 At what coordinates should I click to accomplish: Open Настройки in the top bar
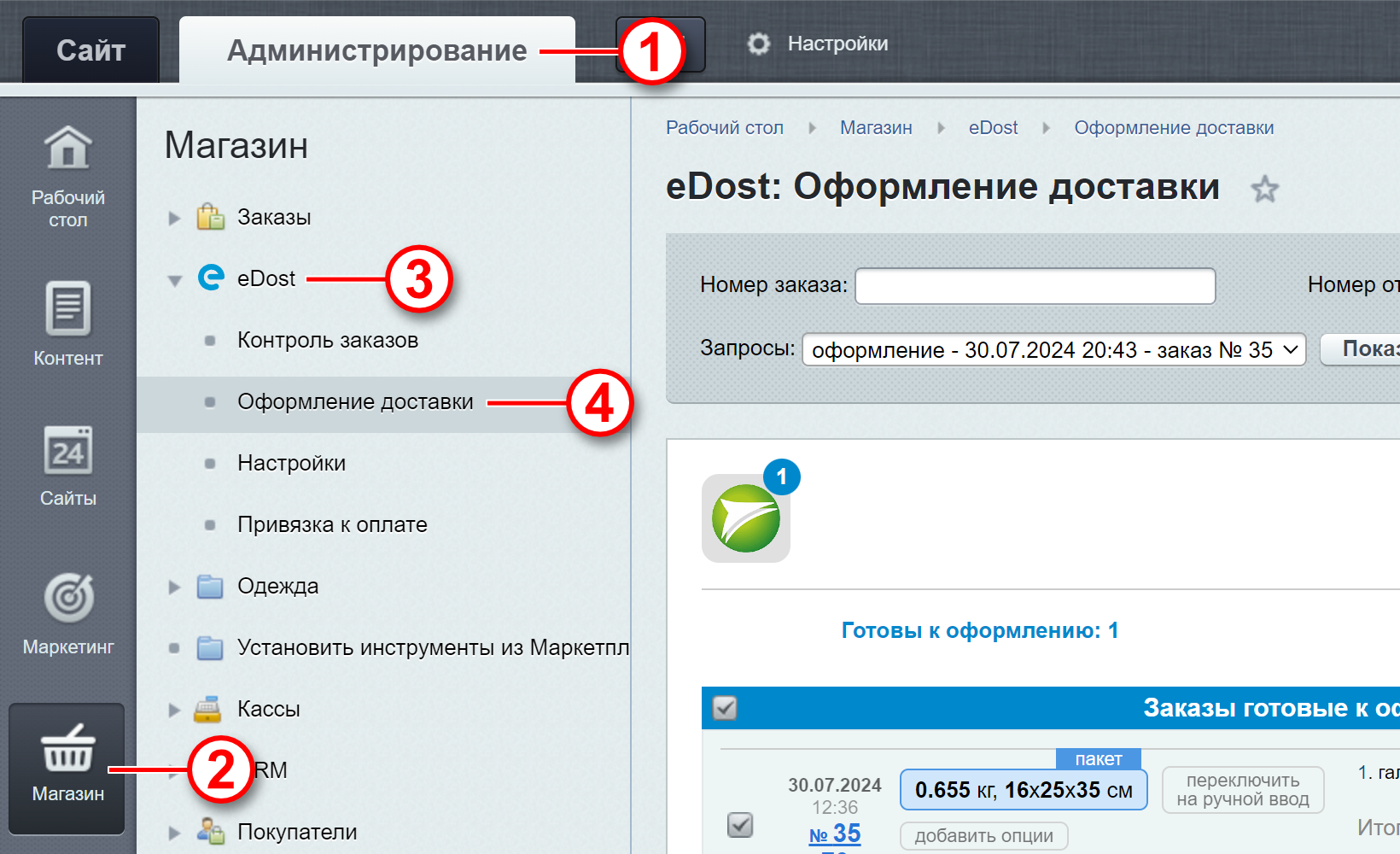[x=837, y=44]
